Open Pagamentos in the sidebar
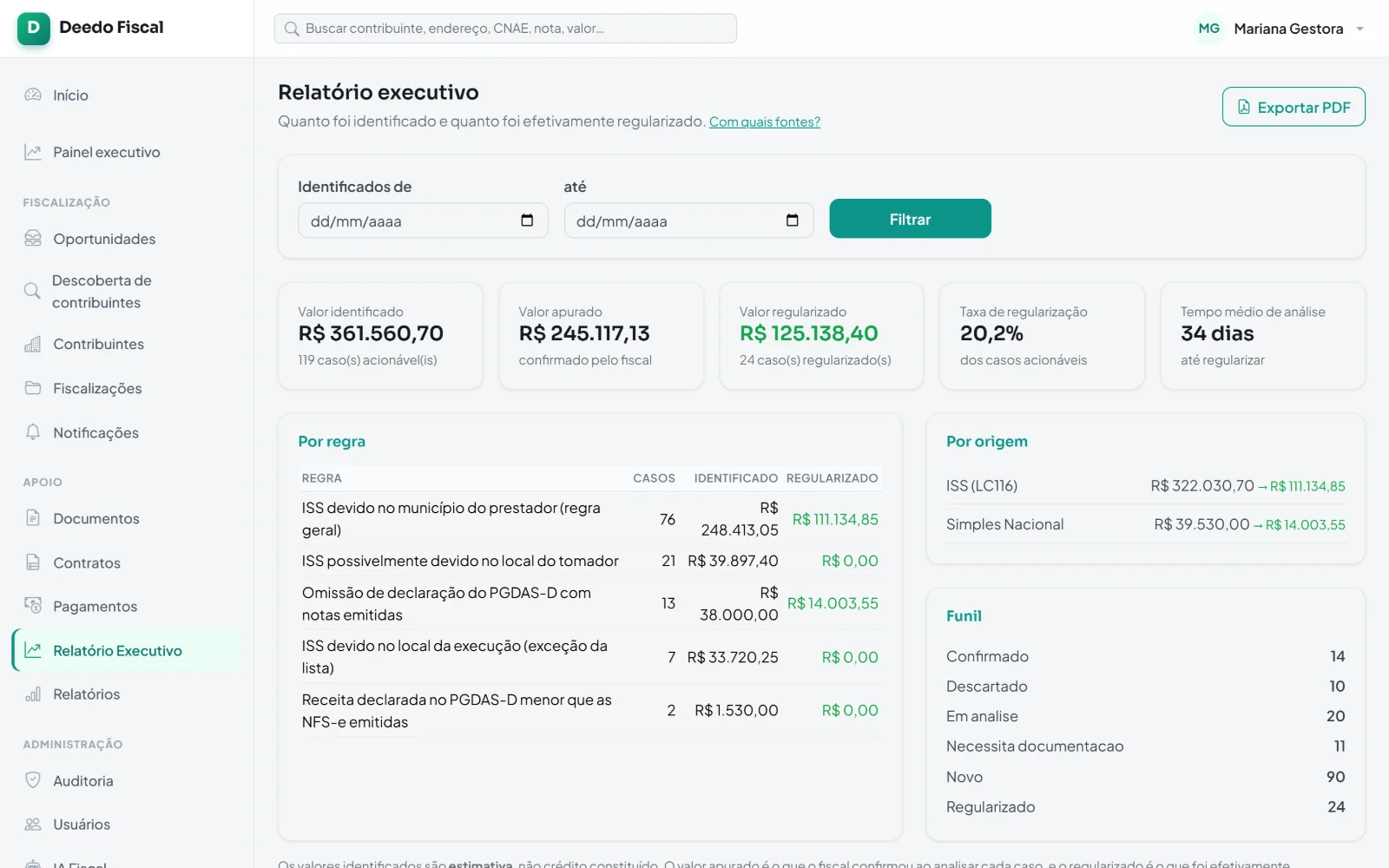 (x=128, y=606)
